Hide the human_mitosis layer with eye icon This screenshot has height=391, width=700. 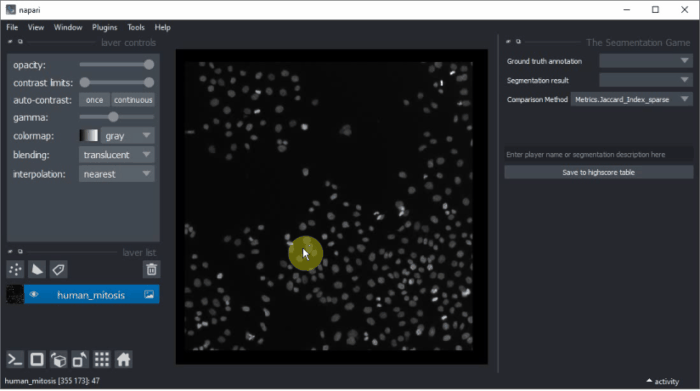click(34, 295)
